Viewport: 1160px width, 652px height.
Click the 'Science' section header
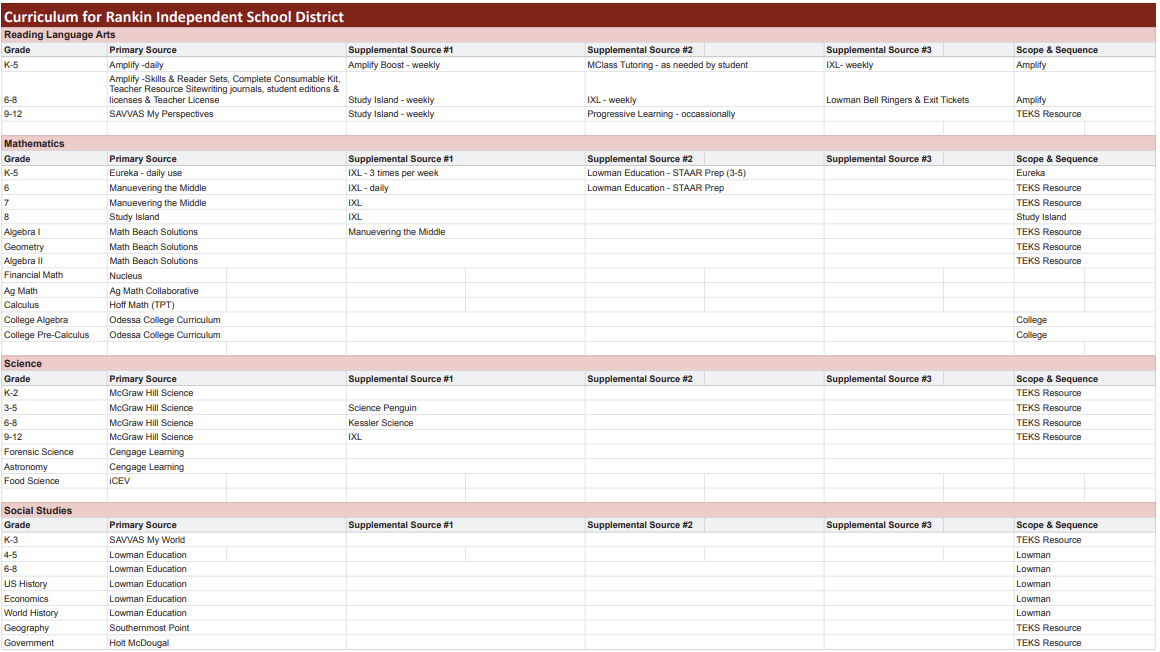(25, 363)
